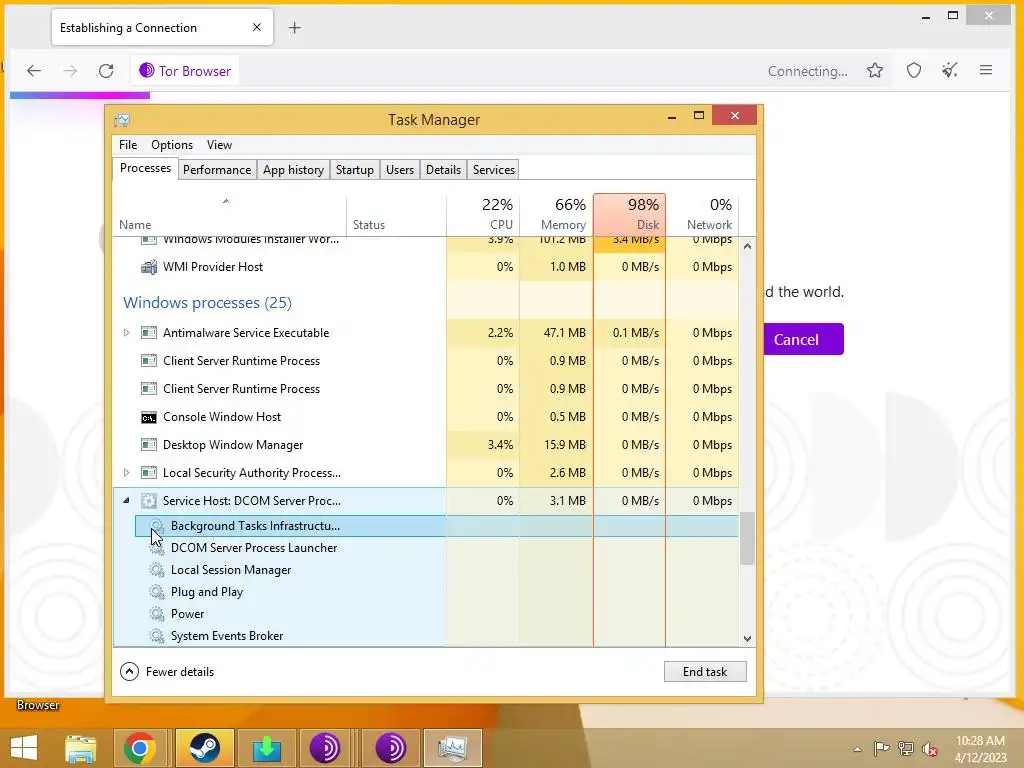This screenshot has height=768, width=1024.
Task: Show hidden tray icons arrow
Action: [x=857, y=749]
